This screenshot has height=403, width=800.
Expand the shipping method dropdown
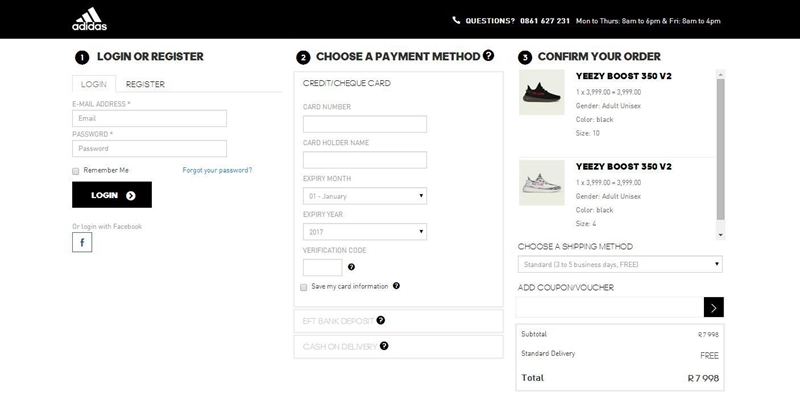[x=619, y=264]
